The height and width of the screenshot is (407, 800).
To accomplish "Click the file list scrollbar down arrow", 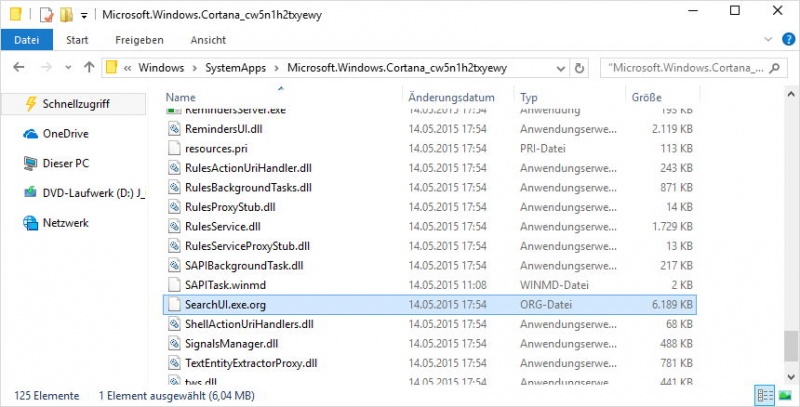I will click(790, 376).
